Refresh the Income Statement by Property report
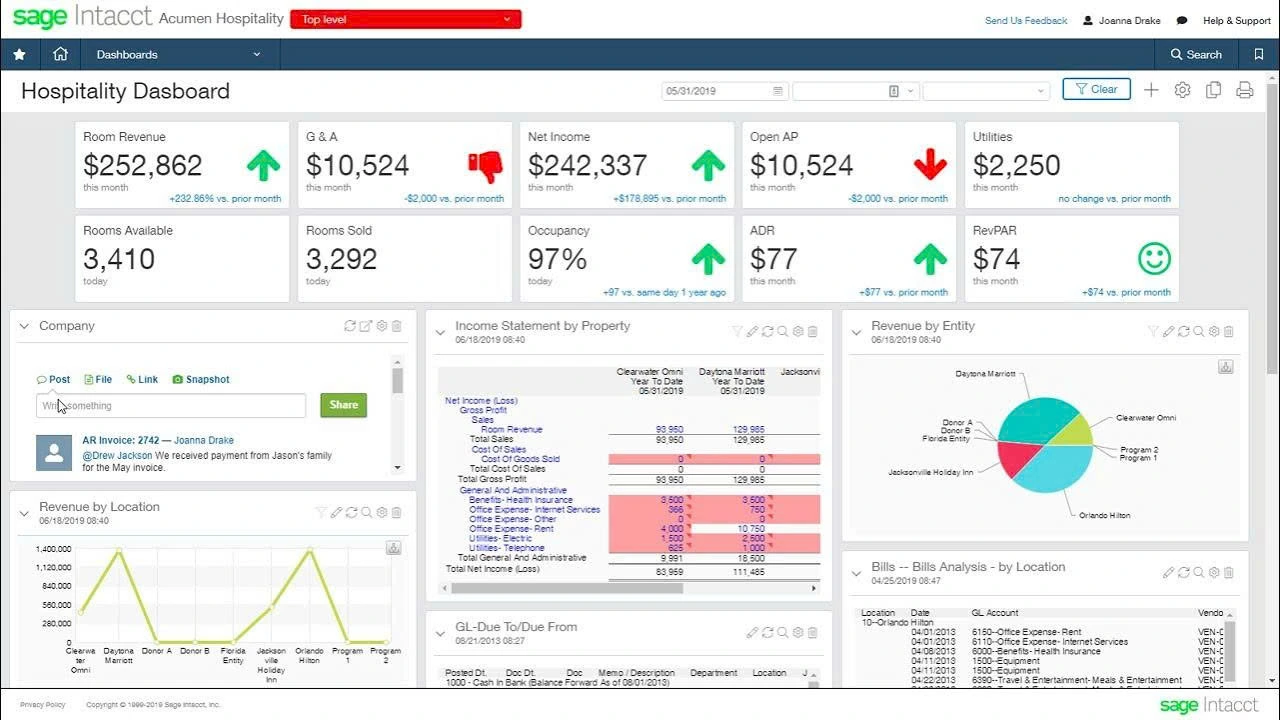Image resolution: width=1280 pixels, height=720 pixels. coord(767,331)
